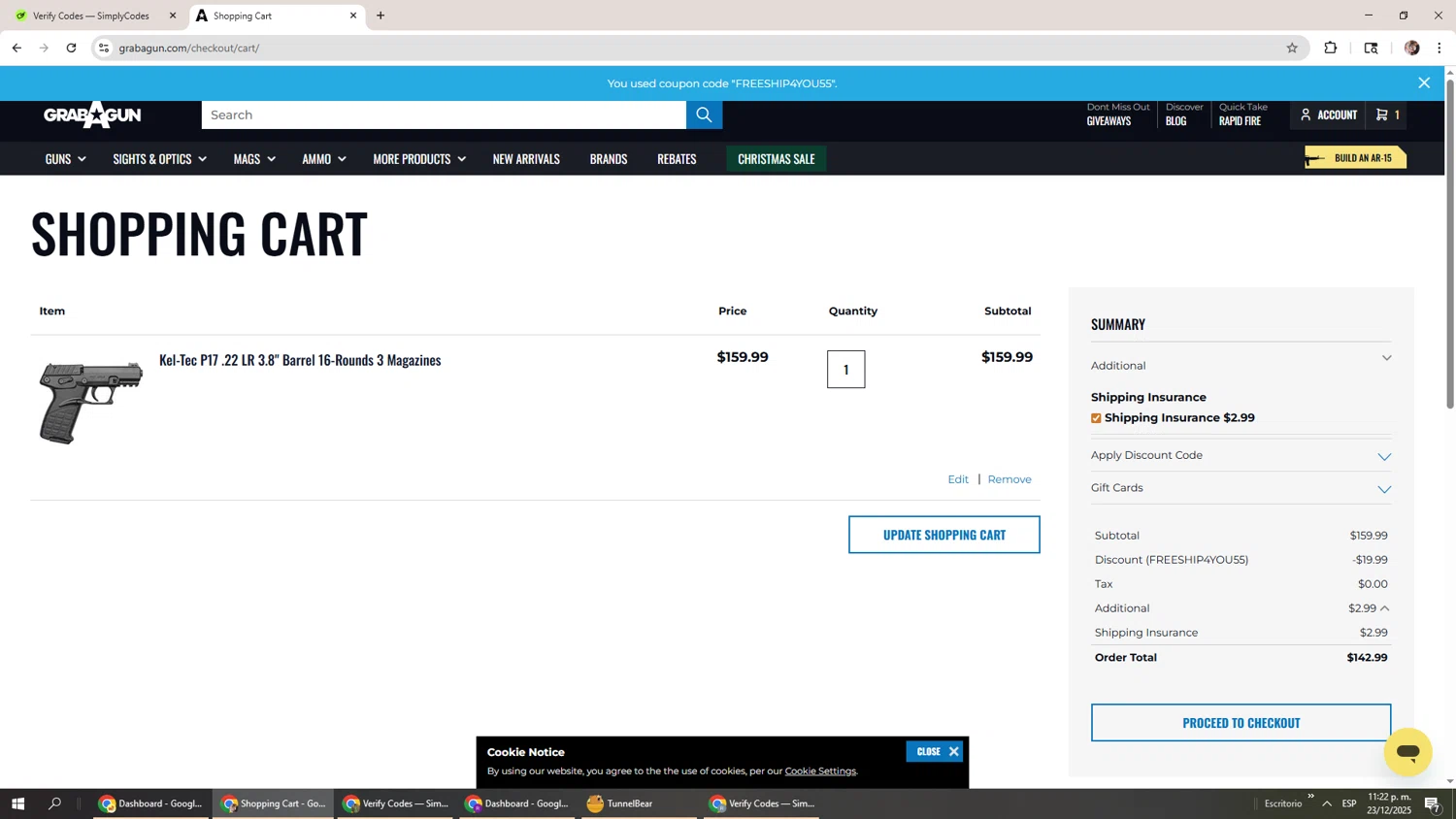The width and height of the screenshot is (1456, 819).
Task: Click the Close button on cookie notice
Action: [934, 752]
